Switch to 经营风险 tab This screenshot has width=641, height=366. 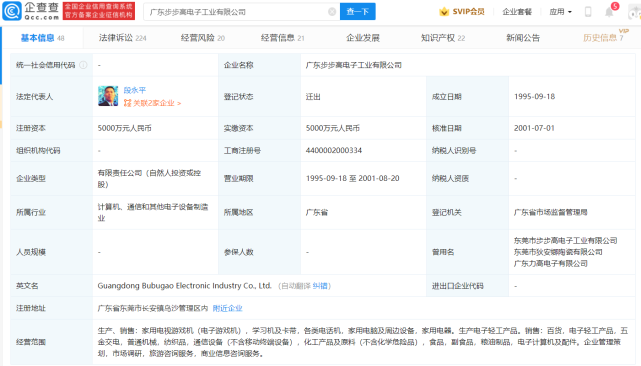203,38
